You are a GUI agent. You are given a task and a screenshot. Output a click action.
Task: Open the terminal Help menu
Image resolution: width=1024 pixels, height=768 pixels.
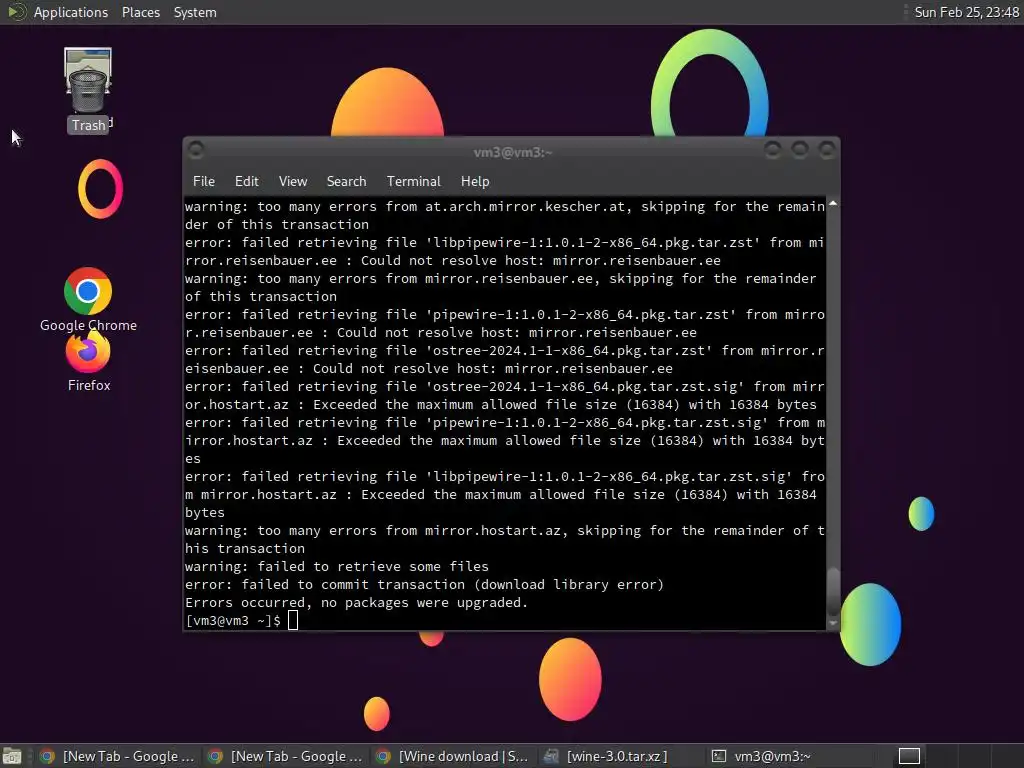475,182
